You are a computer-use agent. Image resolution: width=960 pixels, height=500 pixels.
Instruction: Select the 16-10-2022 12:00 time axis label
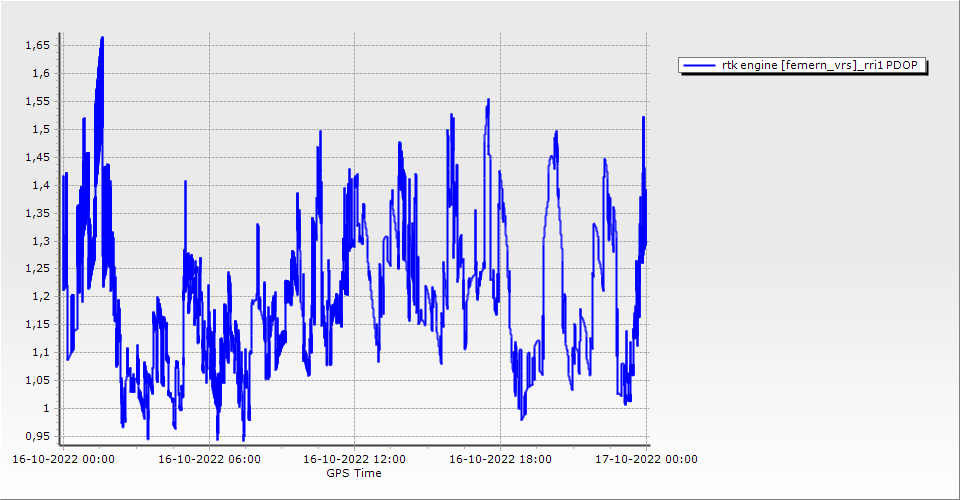coord(355,459)
